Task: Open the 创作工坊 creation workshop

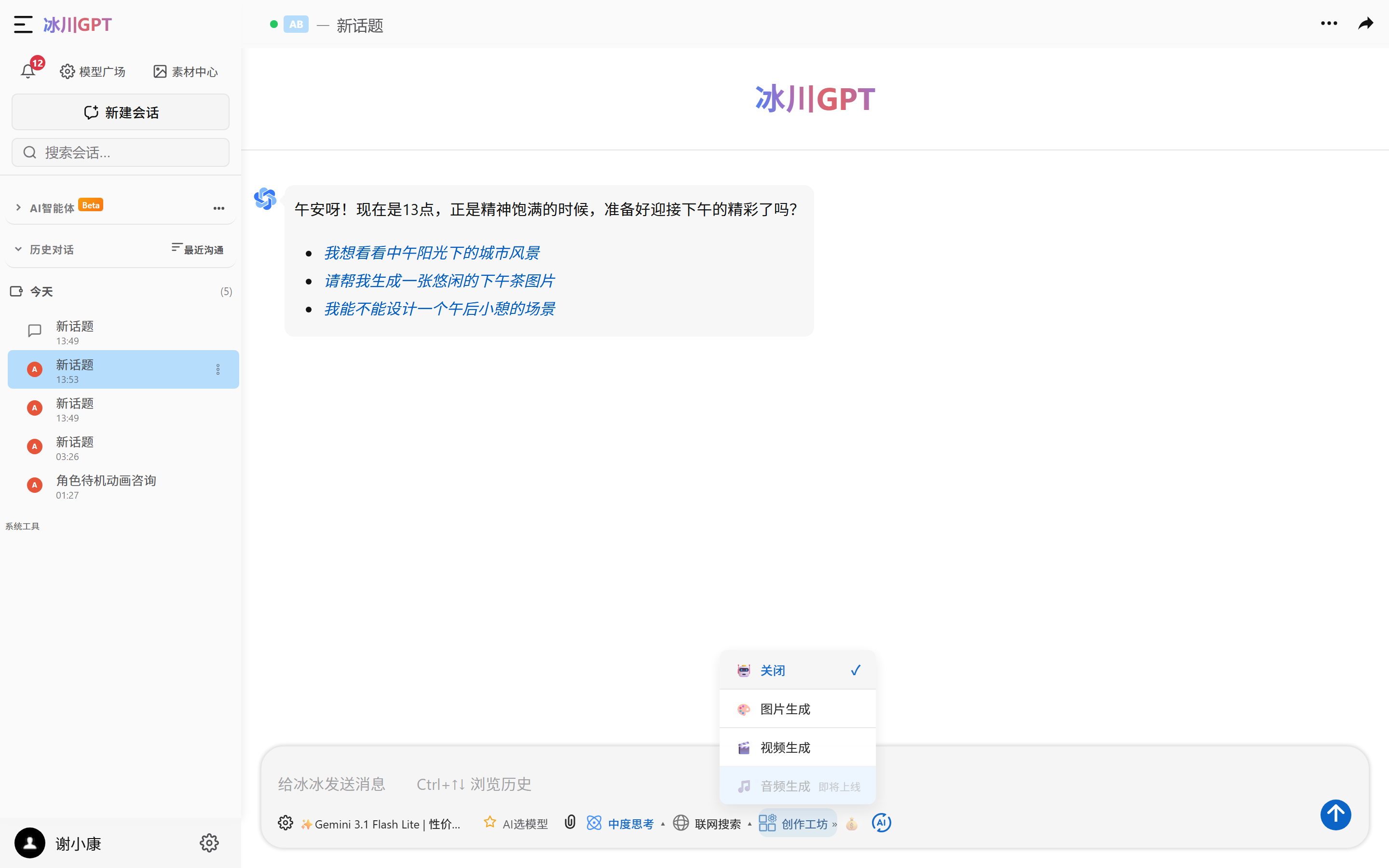Action: point(797,823)
